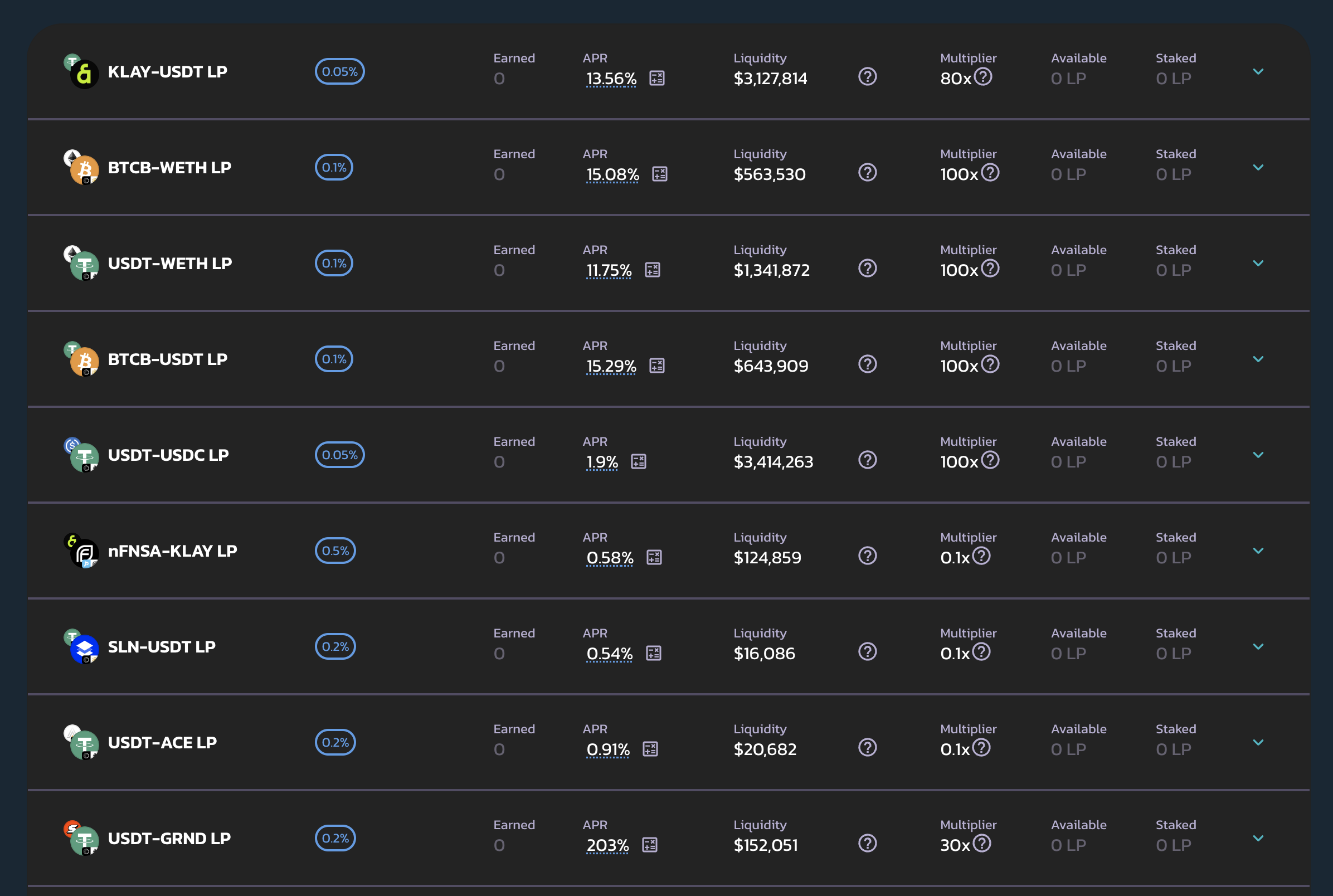Expand details for USDT-GRND LP
This screenshot has width=1333, height=896.
tap(1258, 837)
